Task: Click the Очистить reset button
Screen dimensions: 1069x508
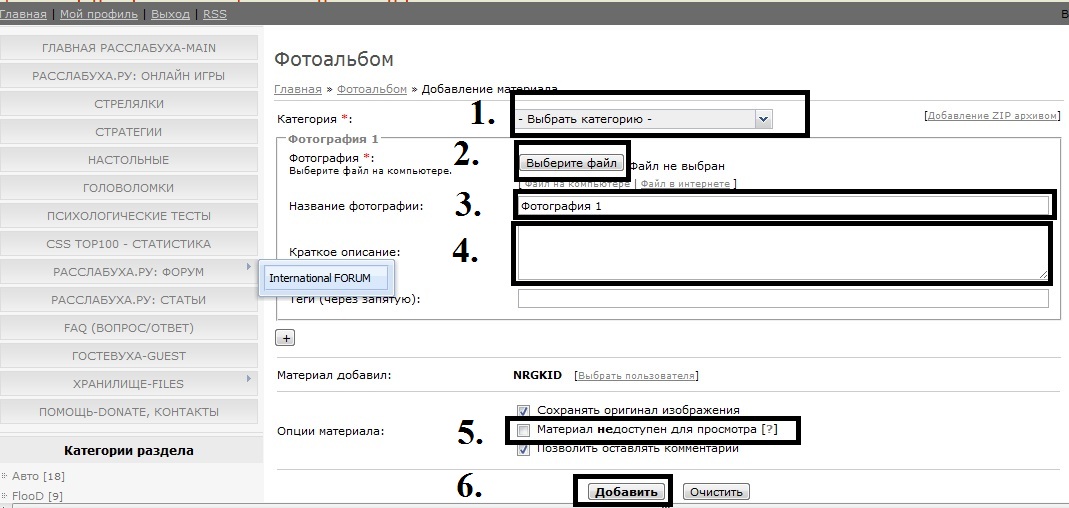Action: (715, 492)
